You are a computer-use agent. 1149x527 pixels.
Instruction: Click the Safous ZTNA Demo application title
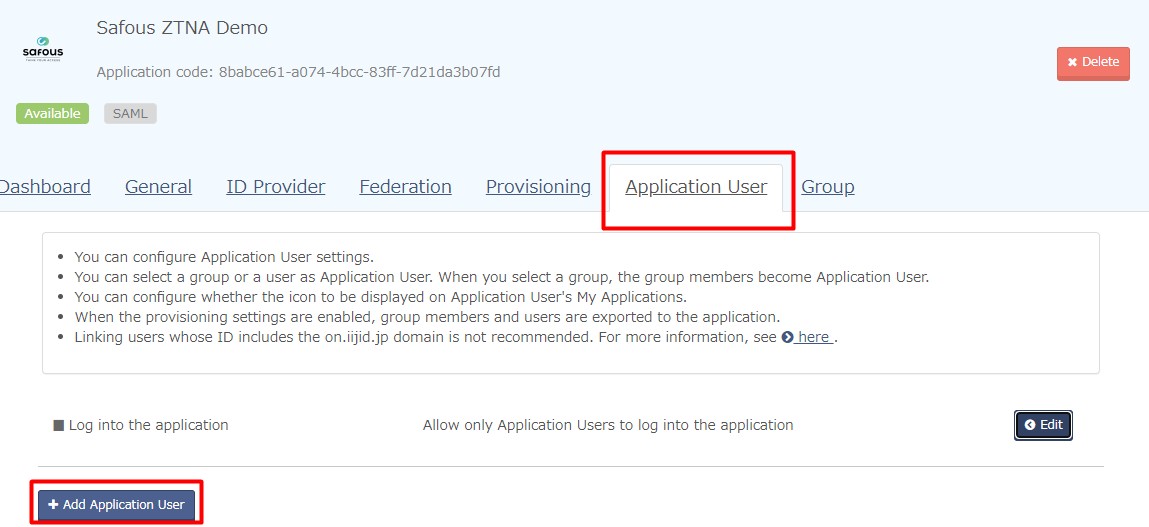182,28
